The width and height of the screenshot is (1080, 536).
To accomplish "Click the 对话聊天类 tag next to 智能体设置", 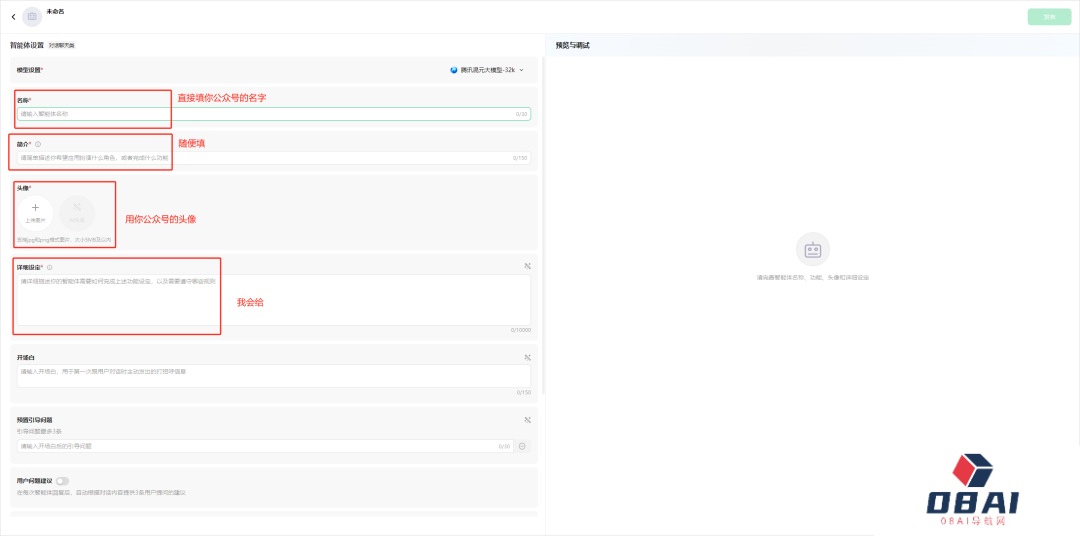I will pos(61,45).
